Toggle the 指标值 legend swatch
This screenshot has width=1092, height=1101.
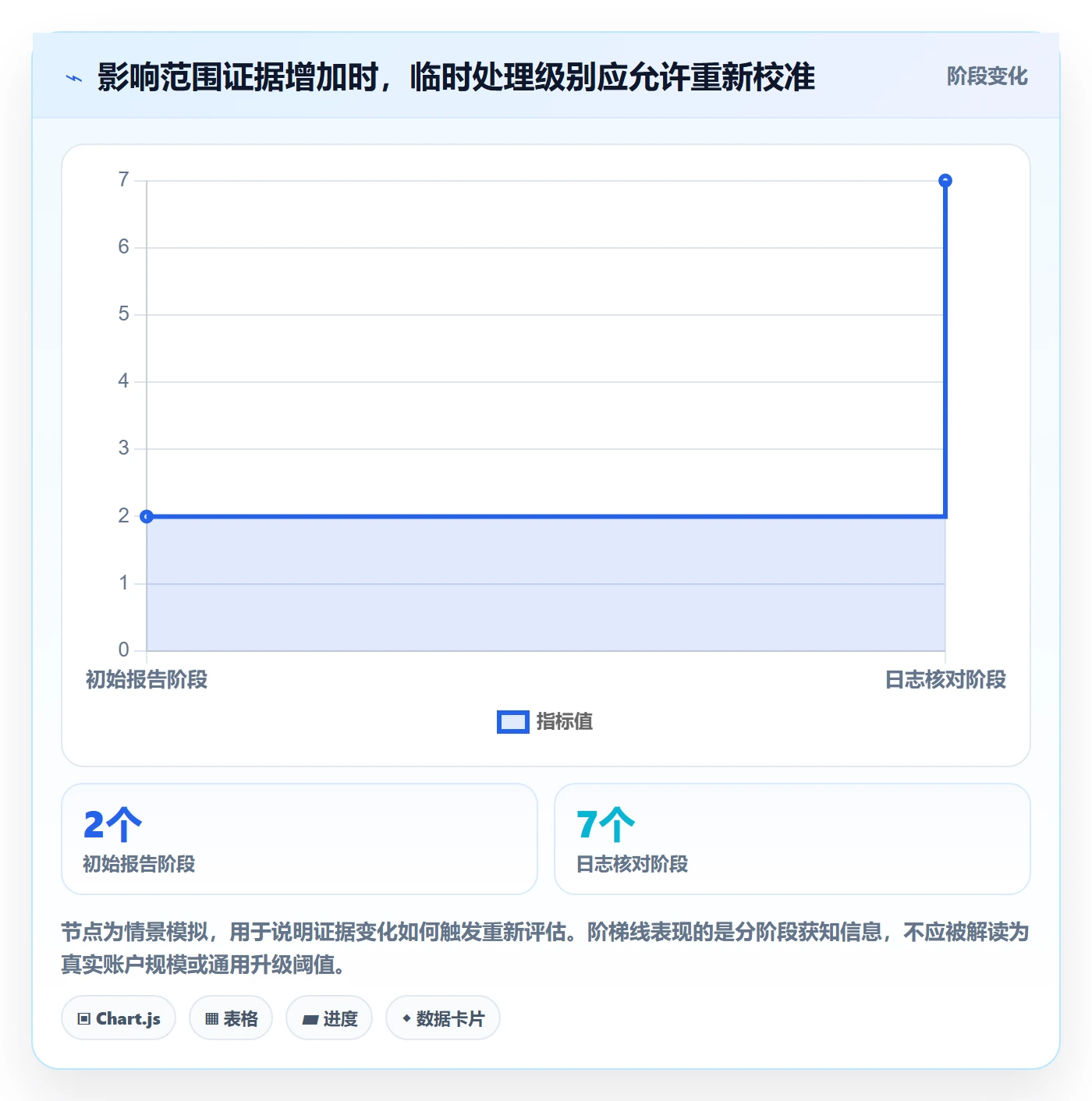tap(513, 722)
